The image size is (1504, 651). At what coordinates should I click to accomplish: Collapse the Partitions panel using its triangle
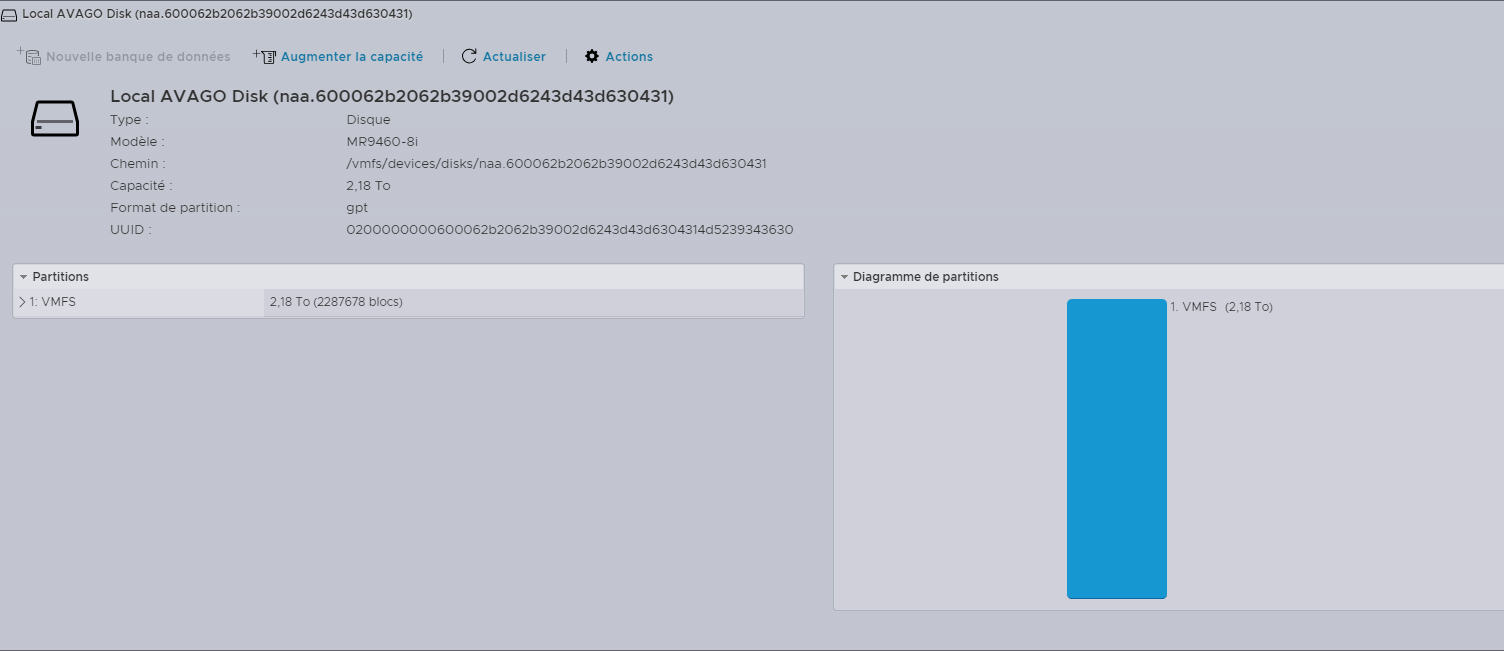[23, 277]
